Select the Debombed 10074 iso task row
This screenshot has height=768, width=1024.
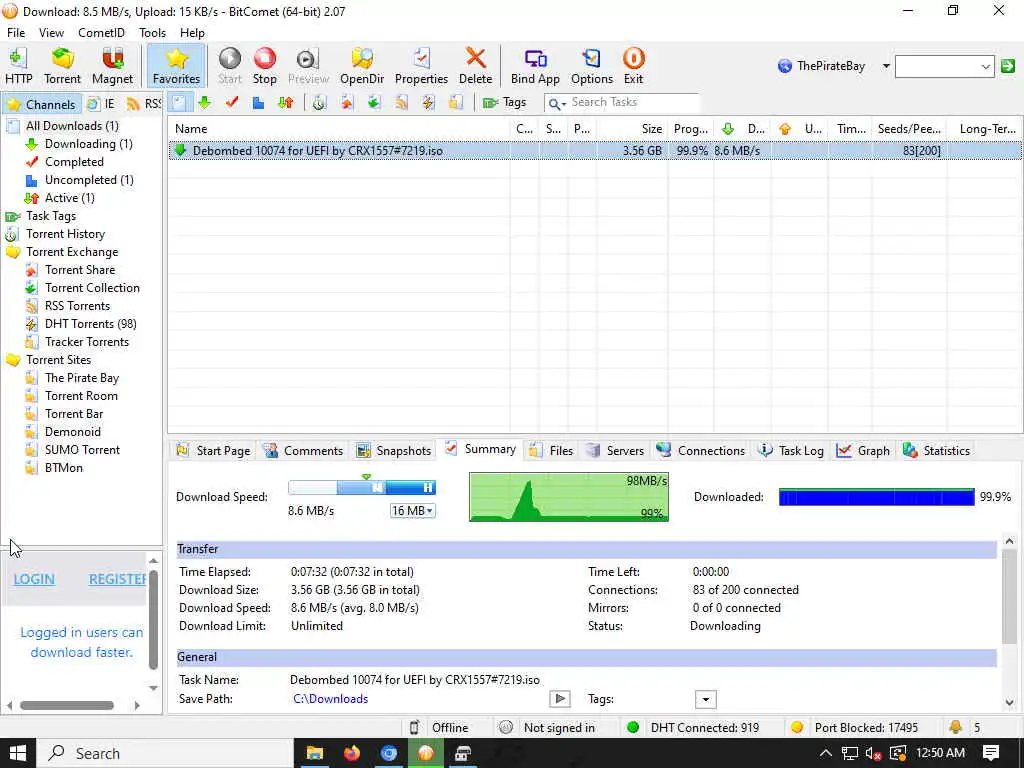tap(595, 151)
